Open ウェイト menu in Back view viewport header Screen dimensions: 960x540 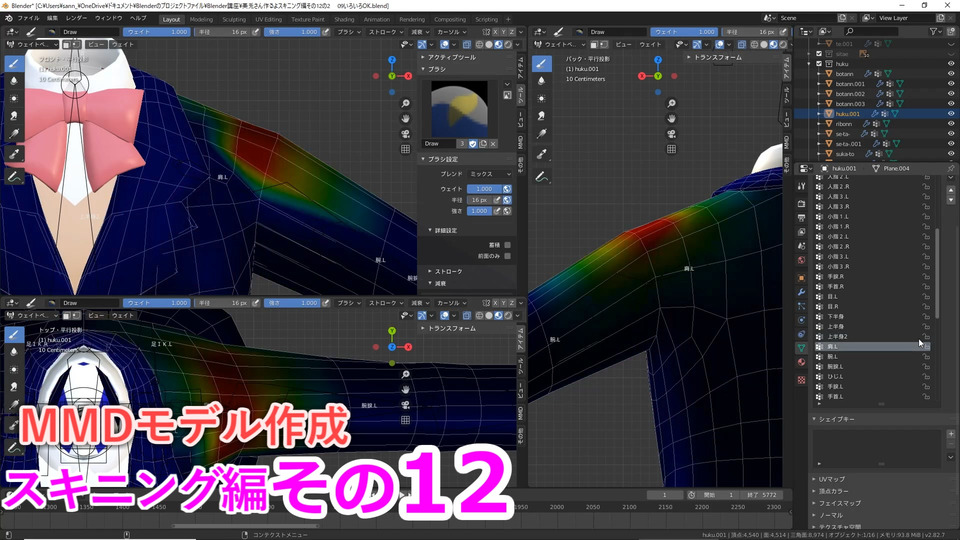(x=650, y=44)
